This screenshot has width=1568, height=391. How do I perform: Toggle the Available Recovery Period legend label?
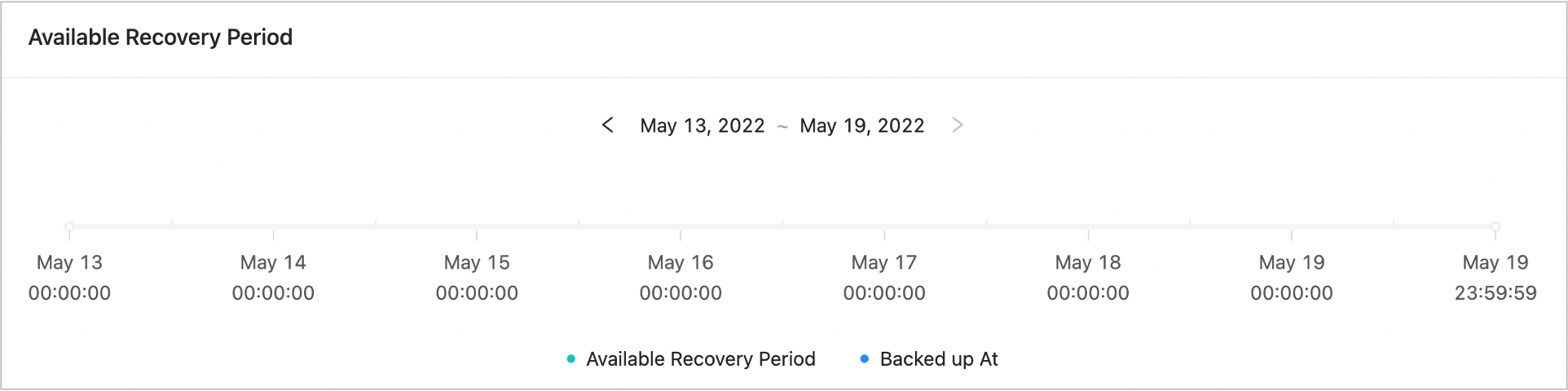(700, 359)
